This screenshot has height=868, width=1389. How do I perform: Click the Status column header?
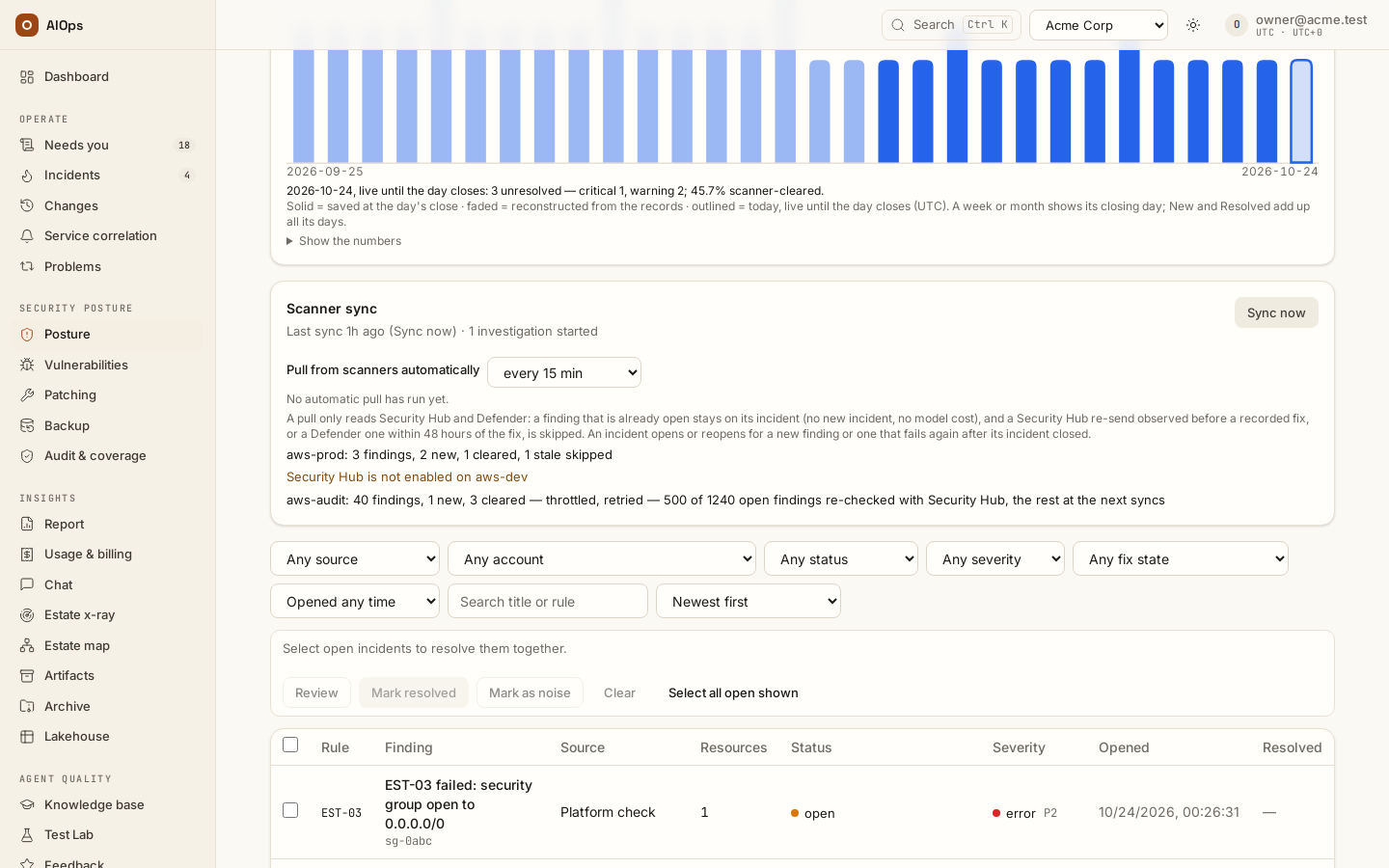pos(811,747)
